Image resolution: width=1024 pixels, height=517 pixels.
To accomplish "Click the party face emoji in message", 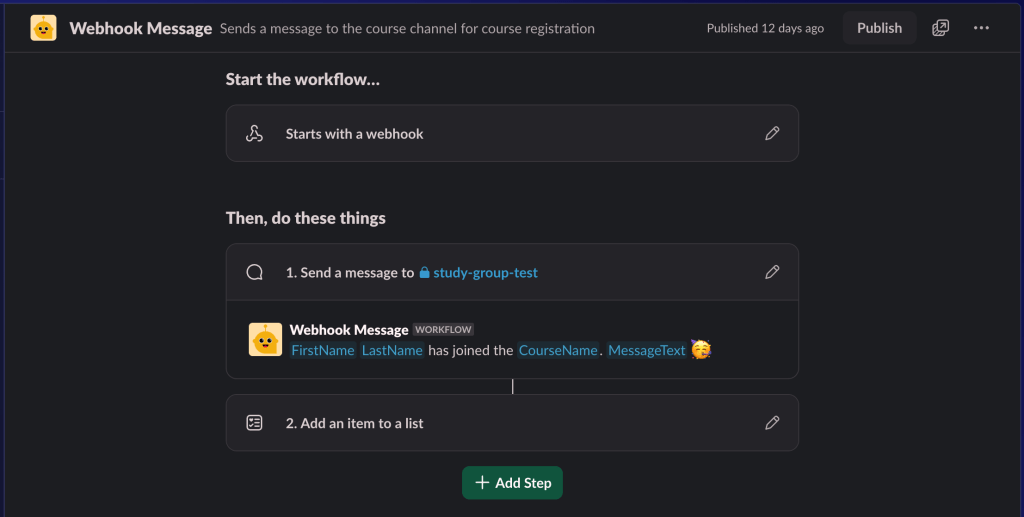I will [701, 350].
